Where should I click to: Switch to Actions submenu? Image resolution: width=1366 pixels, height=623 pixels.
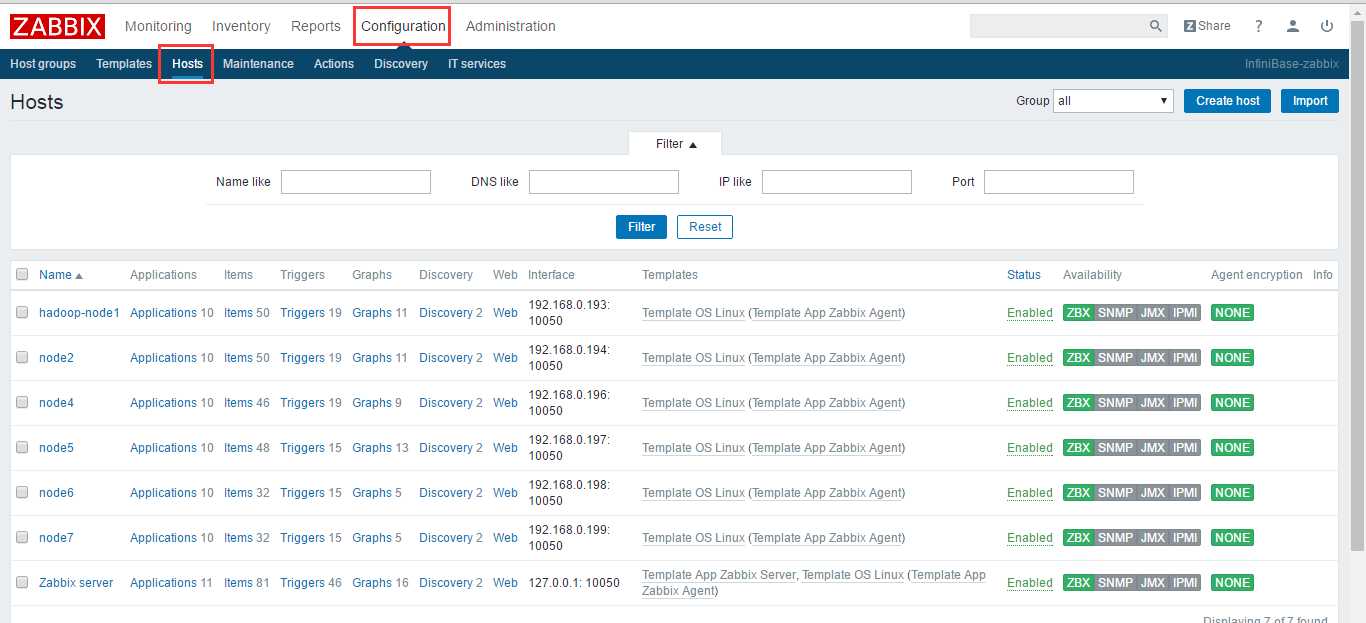point(334,64)
